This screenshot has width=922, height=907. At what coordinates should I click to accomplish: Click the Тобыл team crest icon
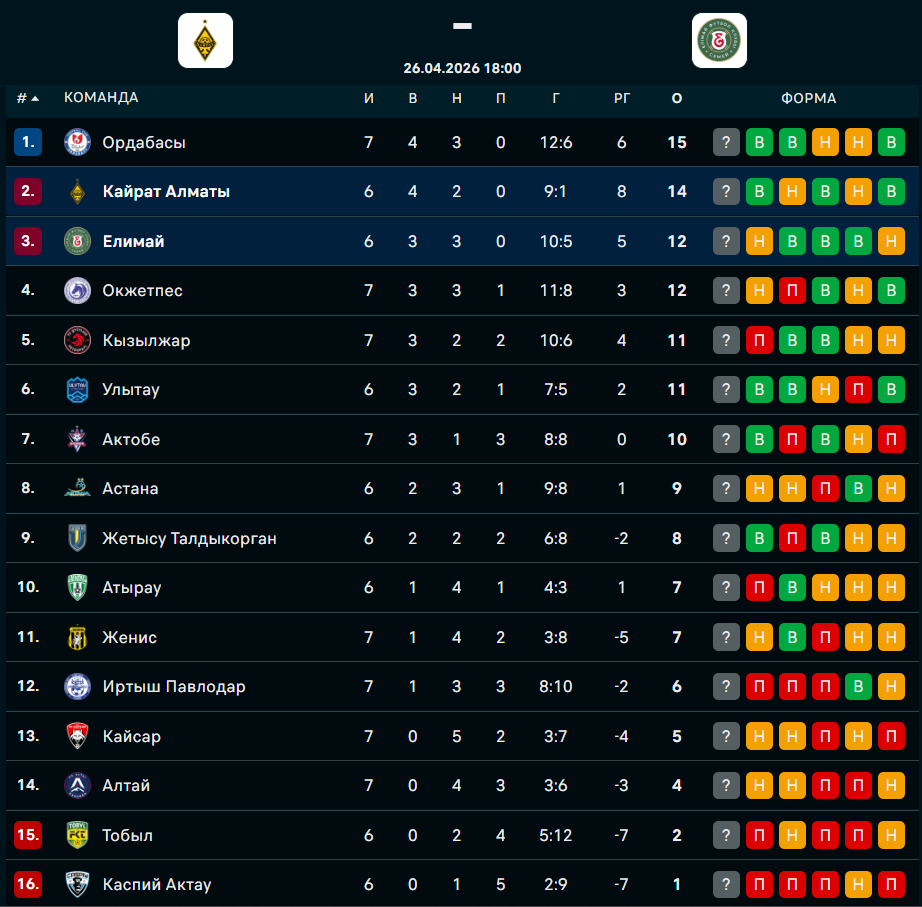point(77,836)
